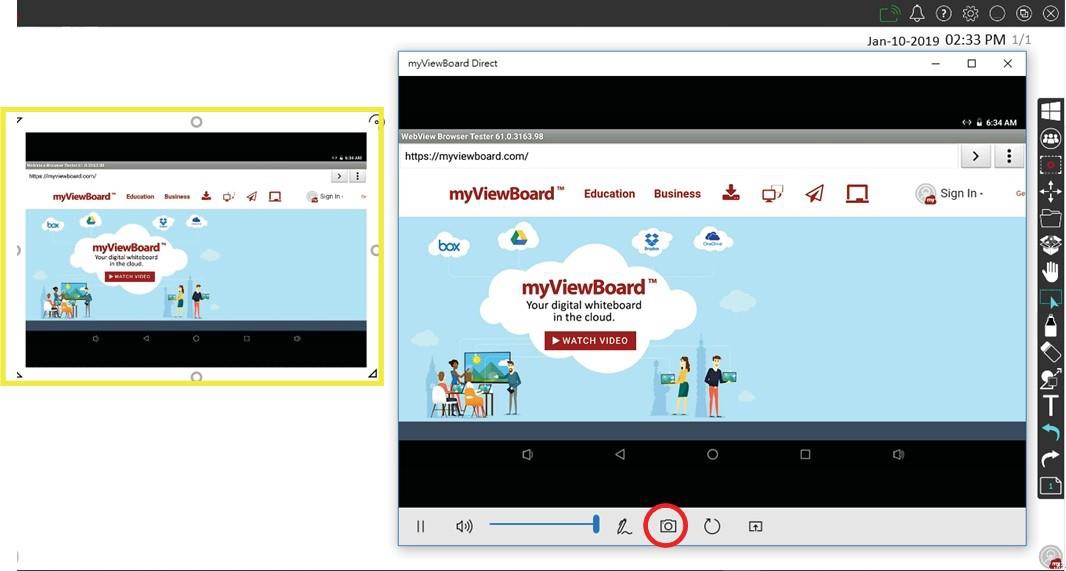Viewport: 1066px width, 571px height.
Task: Click the laptop icon on website header
Action: 857,194
